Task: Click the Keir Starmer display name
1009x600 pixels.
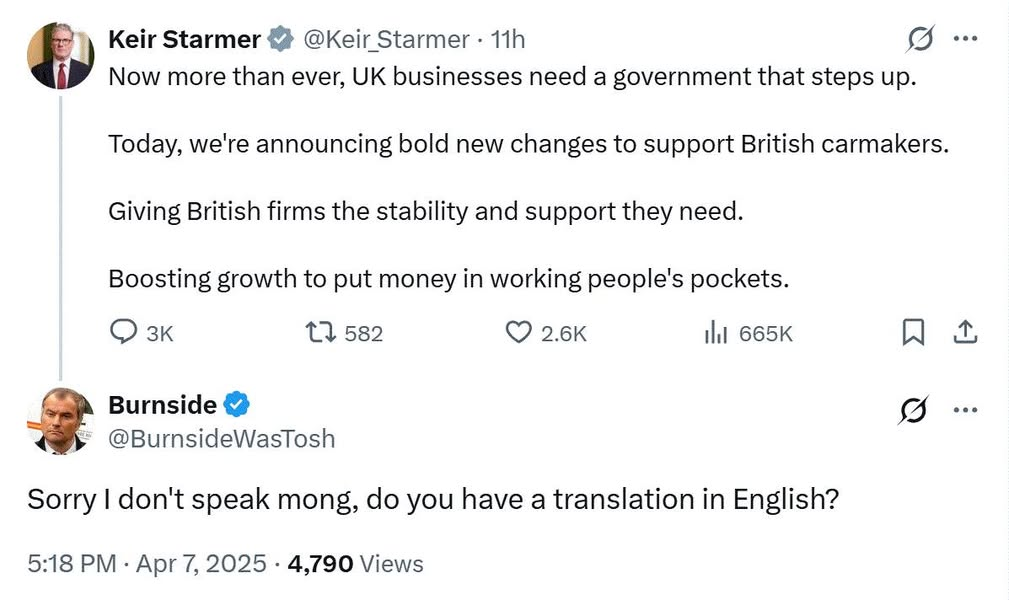Action: coord(184,39)
